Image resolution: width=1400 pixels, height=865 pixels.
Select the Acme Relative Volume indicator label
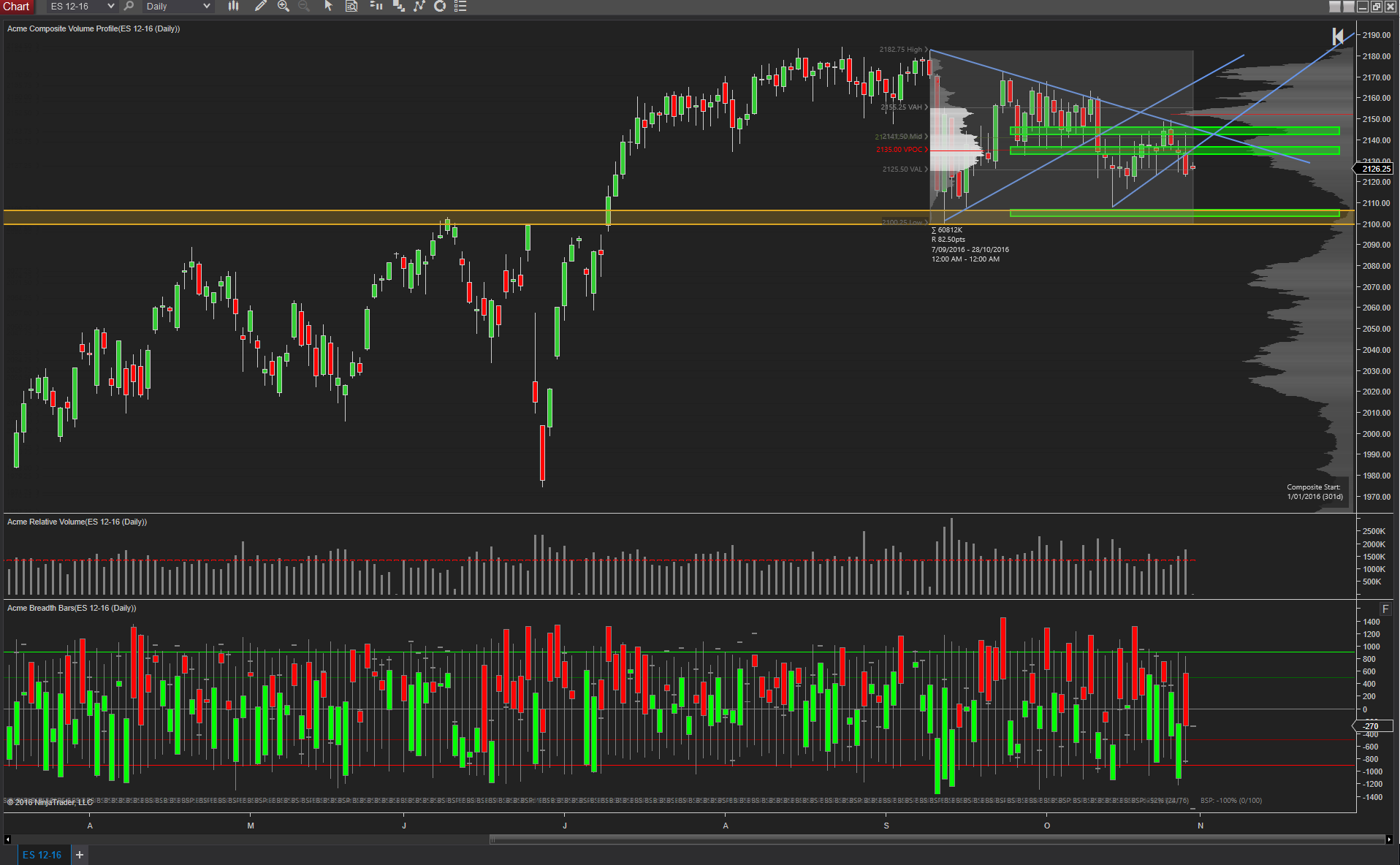[x=77, y=522]
